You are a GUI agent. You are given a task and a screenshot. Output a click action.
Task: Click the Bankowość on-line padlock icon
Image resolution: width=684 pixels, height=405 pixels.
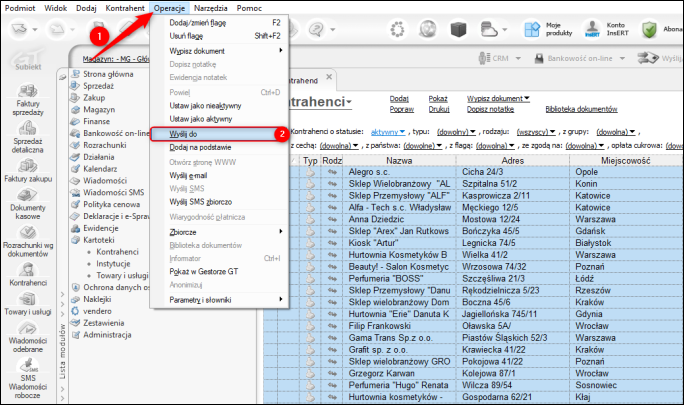point(539,58)
